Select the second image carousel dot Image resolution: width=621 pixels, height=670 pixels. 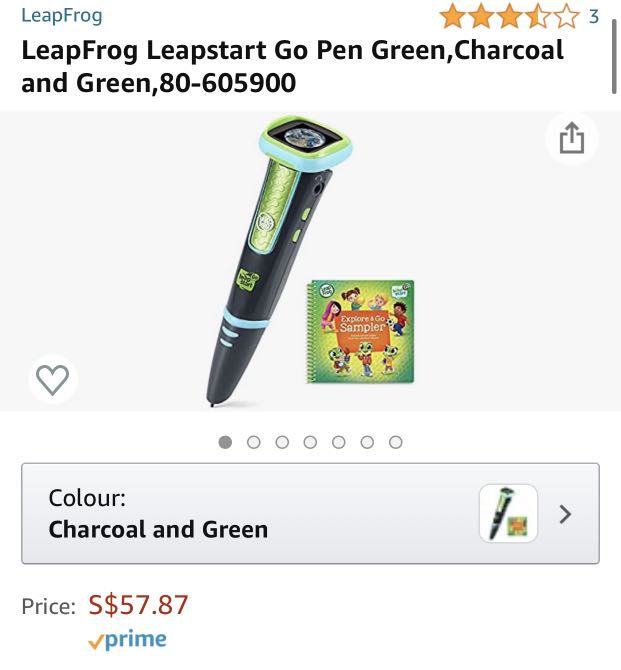tap(253, 442)
